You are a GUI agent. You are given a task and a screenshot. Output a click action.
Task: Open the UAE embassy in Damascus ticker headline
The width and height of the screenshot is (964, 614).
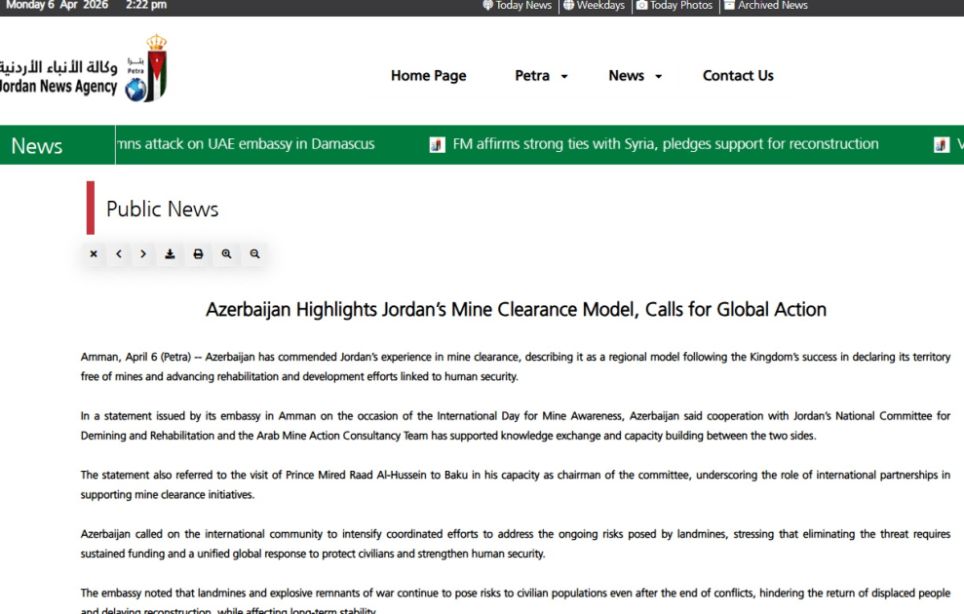[246, 144]
